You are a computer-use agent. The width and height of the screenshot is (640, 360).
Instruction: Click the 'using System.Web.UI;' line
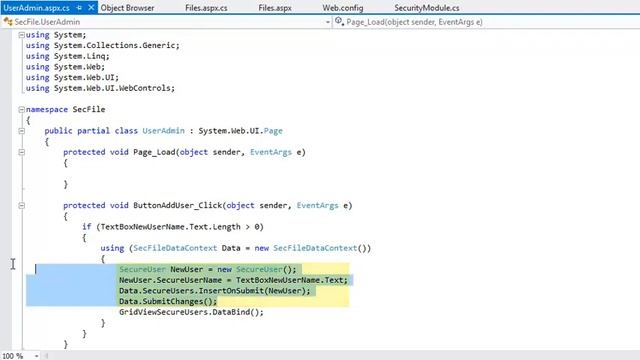click(72, 78)
